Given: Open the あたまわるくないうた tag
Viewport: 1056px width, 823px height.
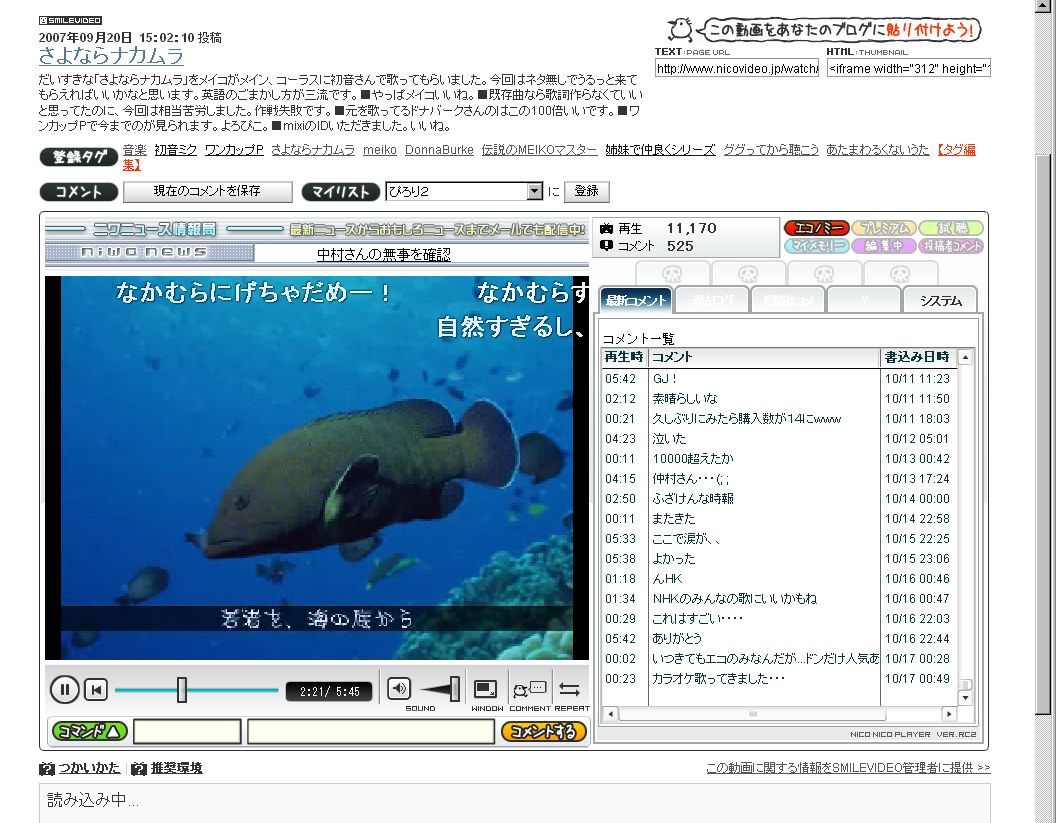Looking at the screenshot, I should [x=878, y=150].
